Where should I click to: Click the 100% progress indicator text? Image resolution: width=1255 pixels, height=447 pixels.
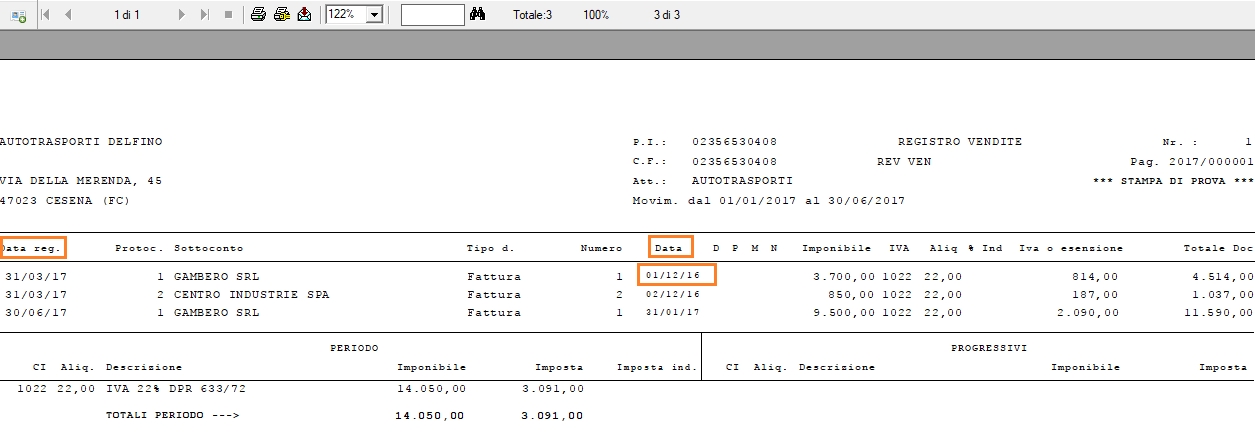click(x=596, y=16)
